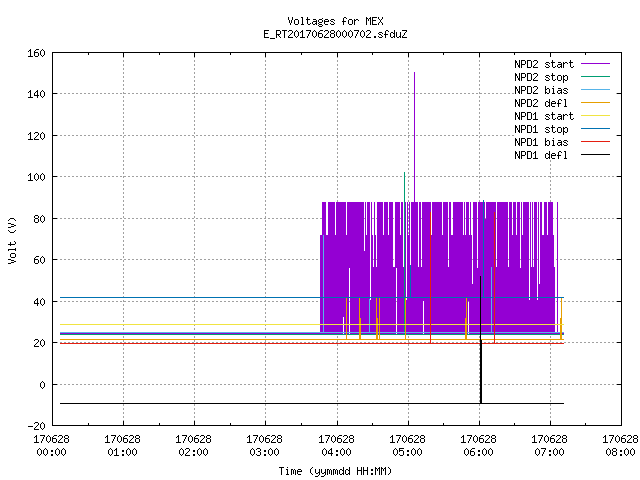
Task: Click the red NPD1 bias legend line
Action: [595, 142]
